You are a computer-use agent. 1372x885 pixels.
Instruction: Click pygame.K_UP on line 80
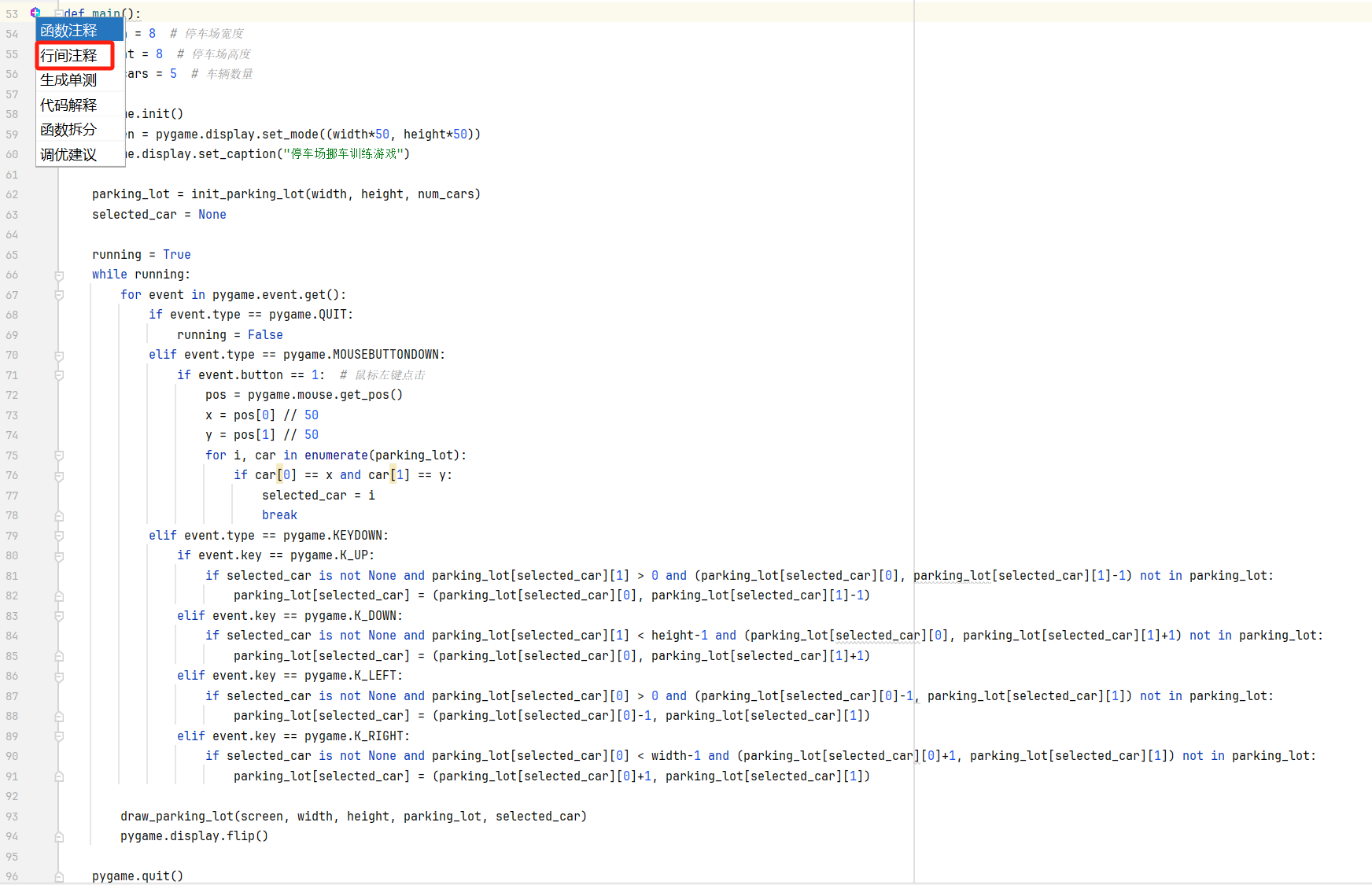tap(330, 555)
